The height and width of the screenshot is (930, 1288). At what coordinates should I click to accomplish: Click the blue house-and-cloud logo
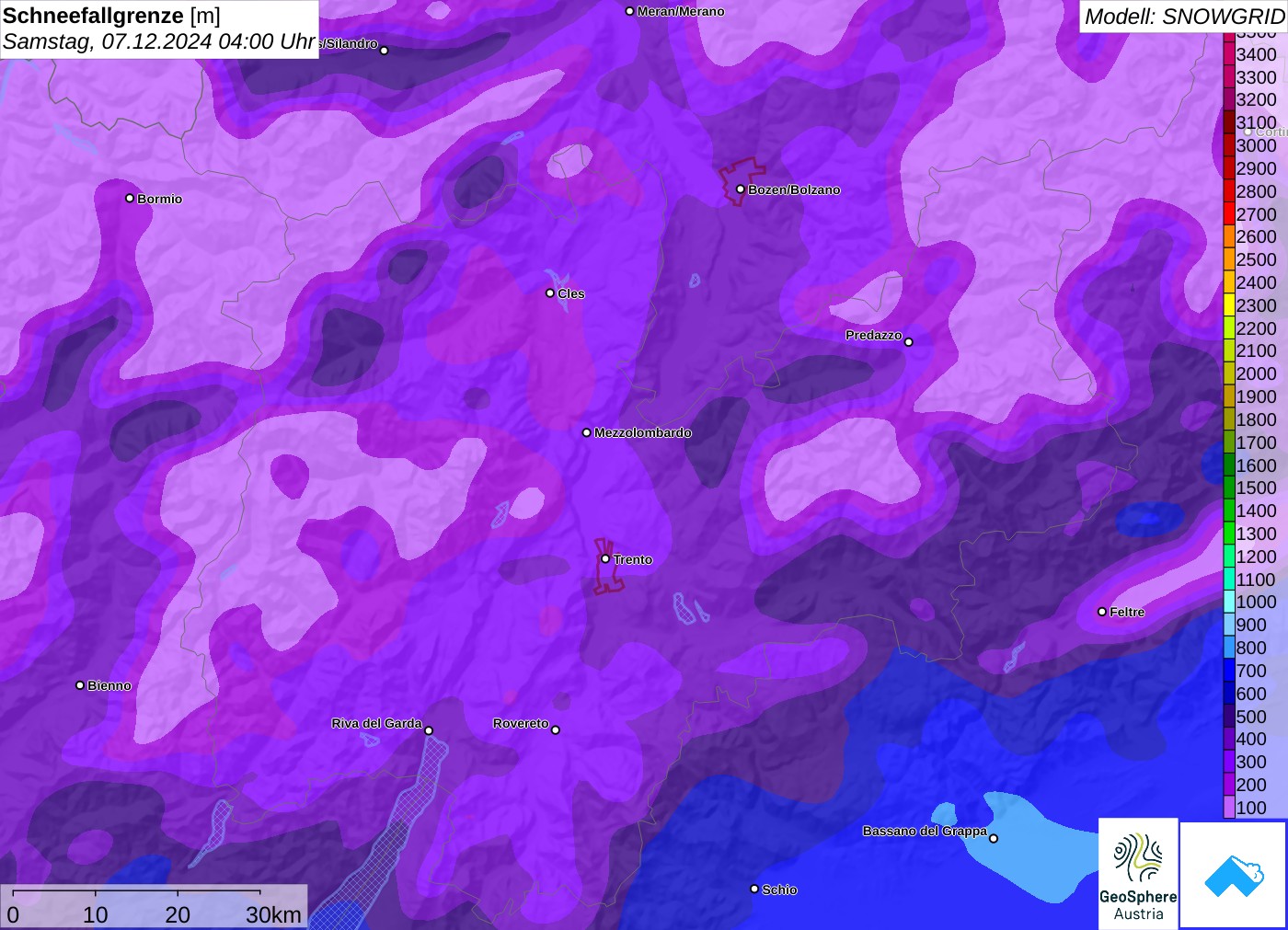[x=1234, y=875]
